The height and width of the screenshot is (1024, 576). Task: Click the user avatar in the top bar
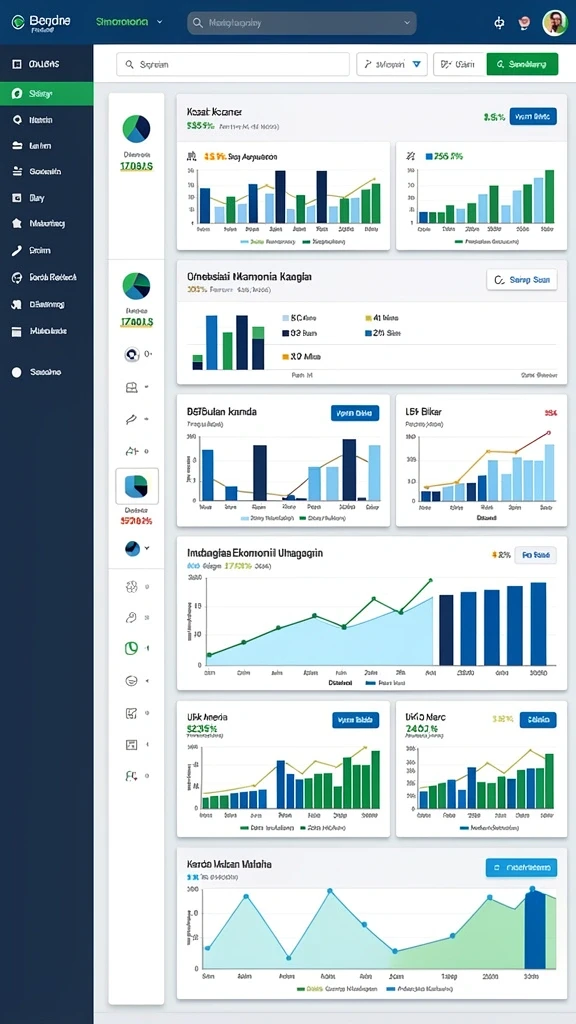554,23
